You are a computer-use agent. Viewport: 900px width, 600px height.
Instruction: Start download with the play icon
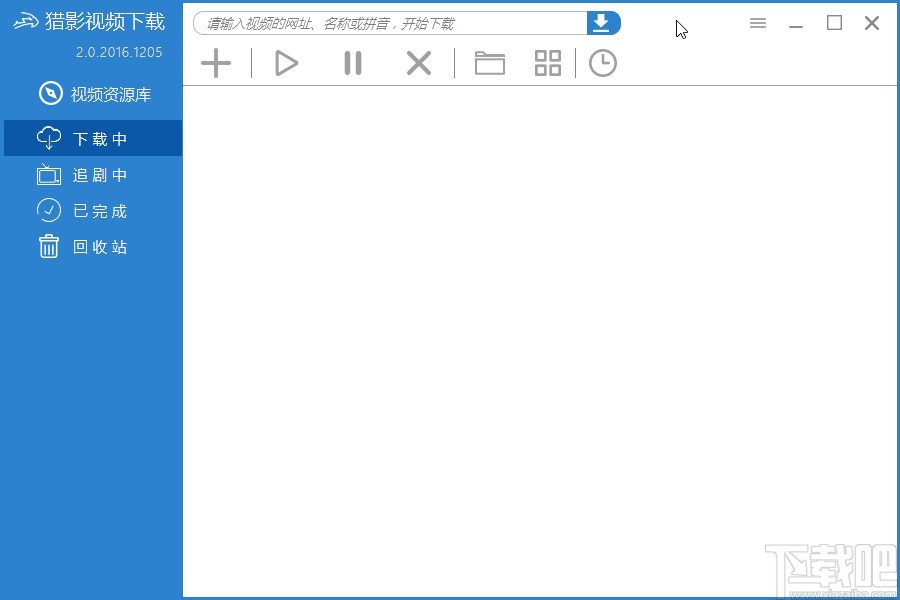(x=286, y=63)
